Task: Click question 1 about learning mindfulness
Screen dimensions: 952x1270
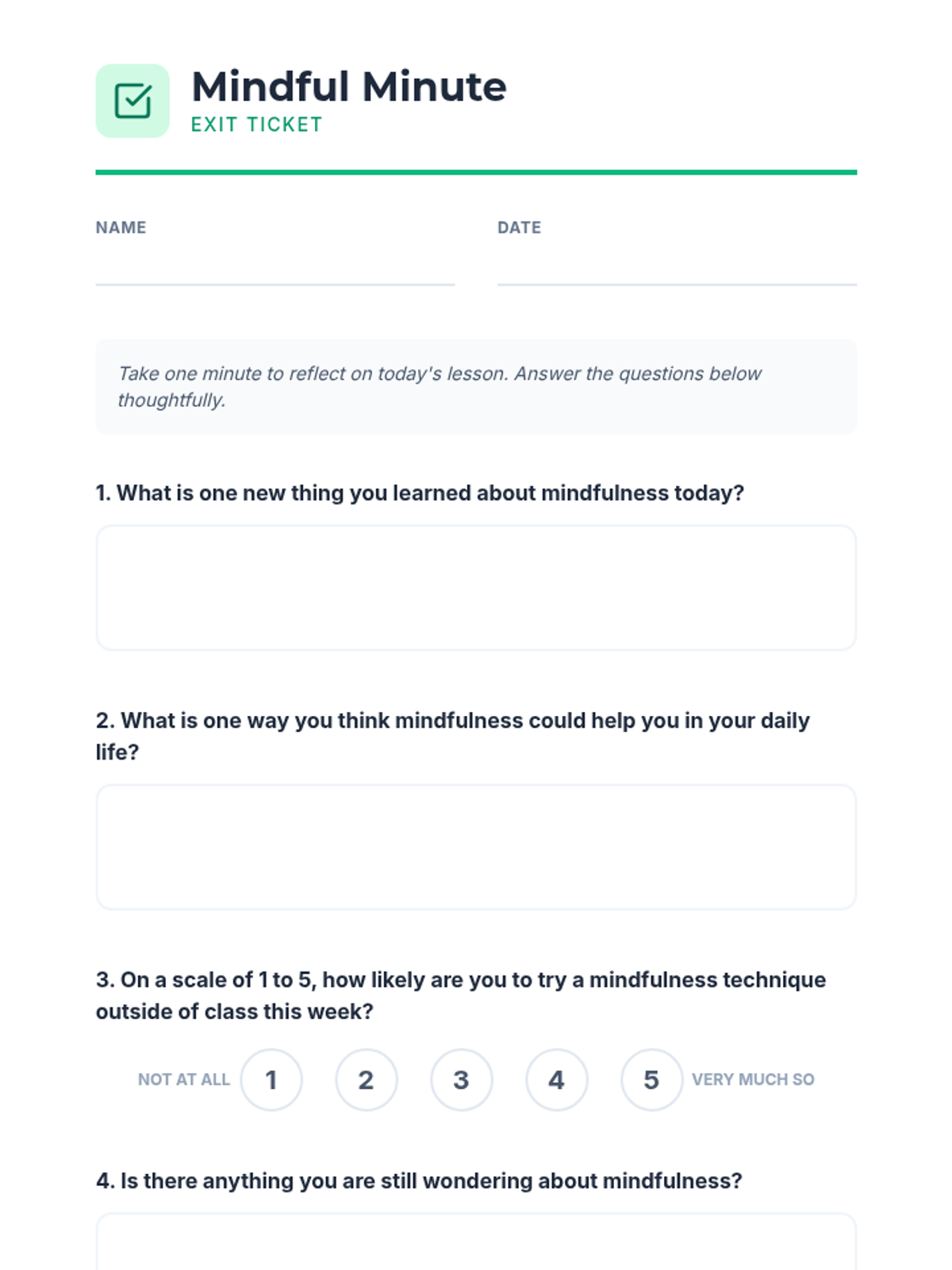Action: point(420,493)
